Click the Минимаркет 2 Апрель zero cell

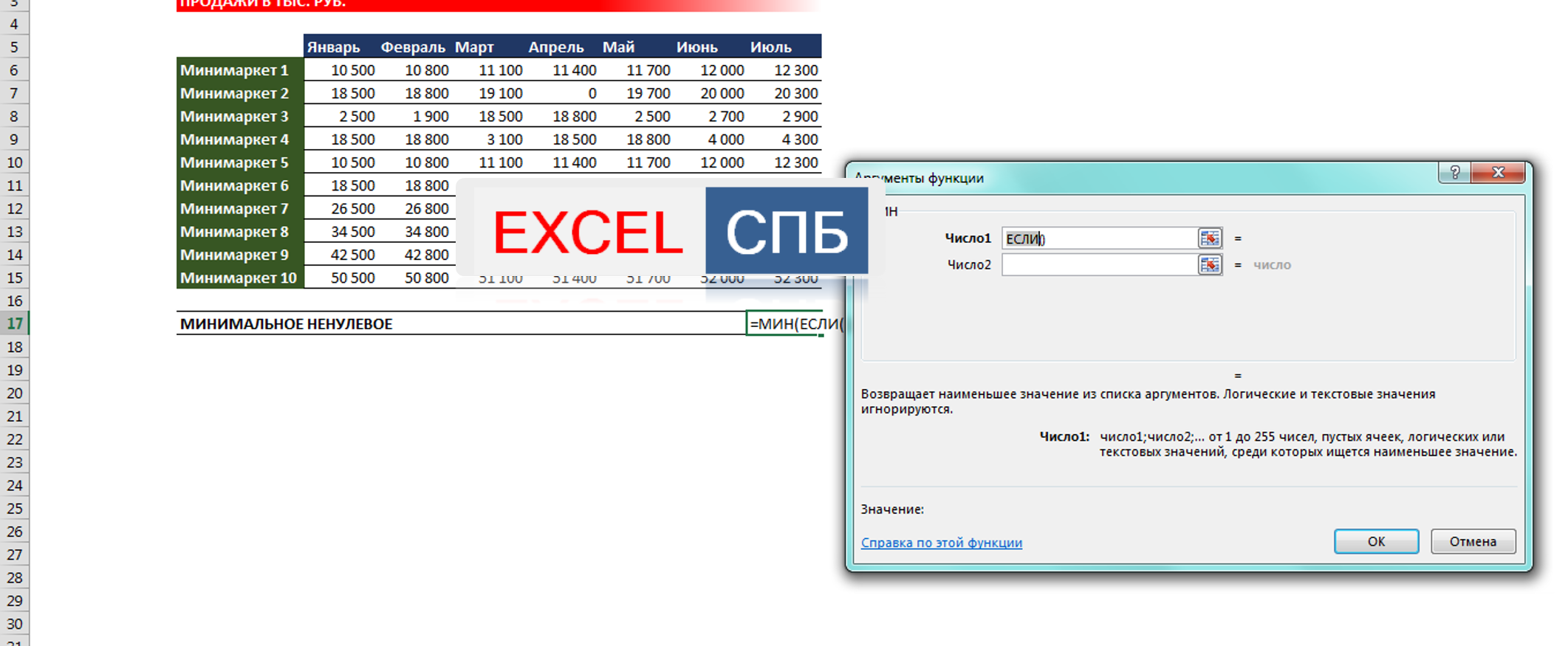pyautogui.click(x=561, y=94)
